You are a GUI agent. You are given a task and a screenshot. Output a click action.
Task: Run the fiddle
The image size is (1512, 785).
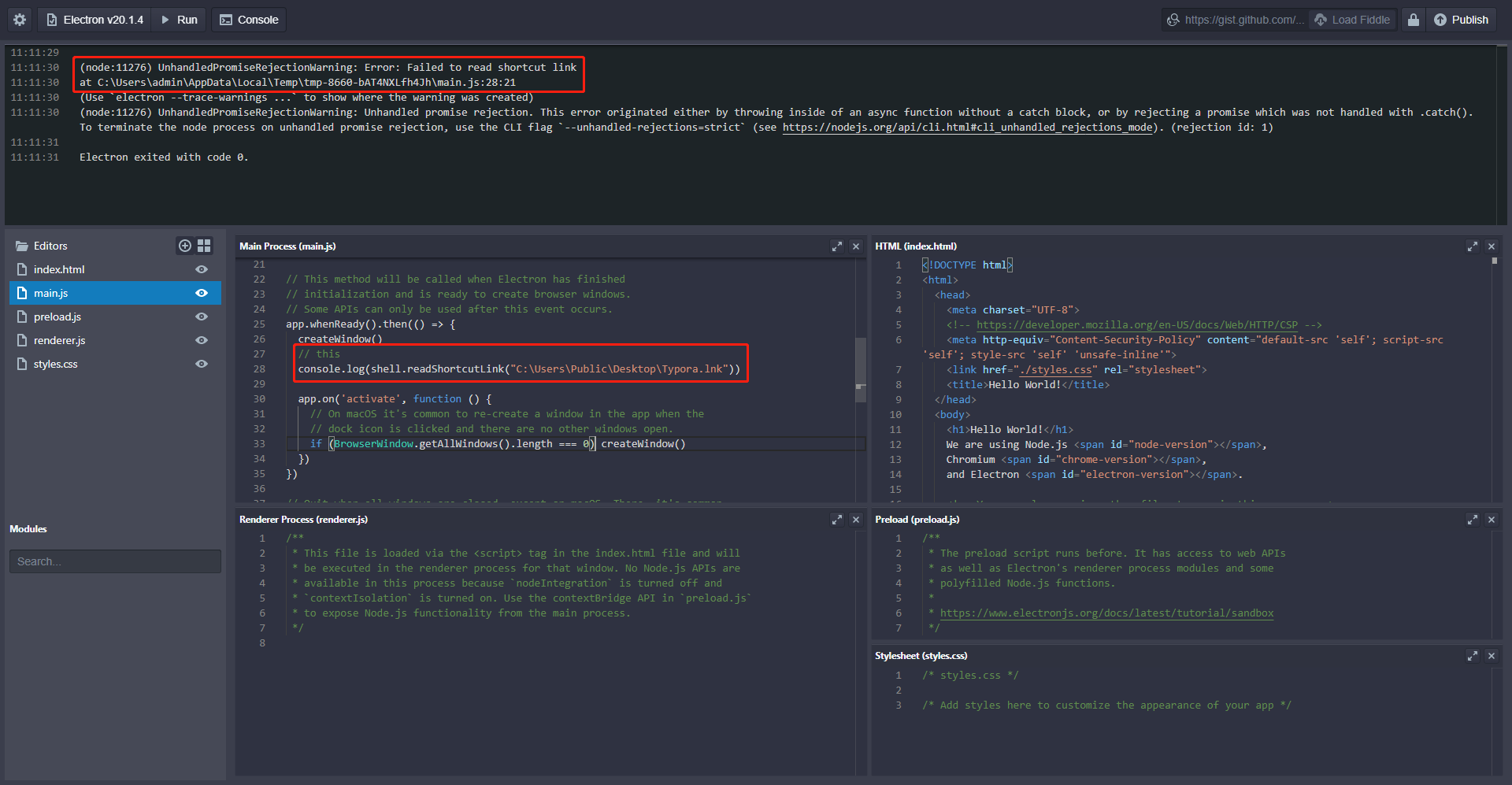178,19
